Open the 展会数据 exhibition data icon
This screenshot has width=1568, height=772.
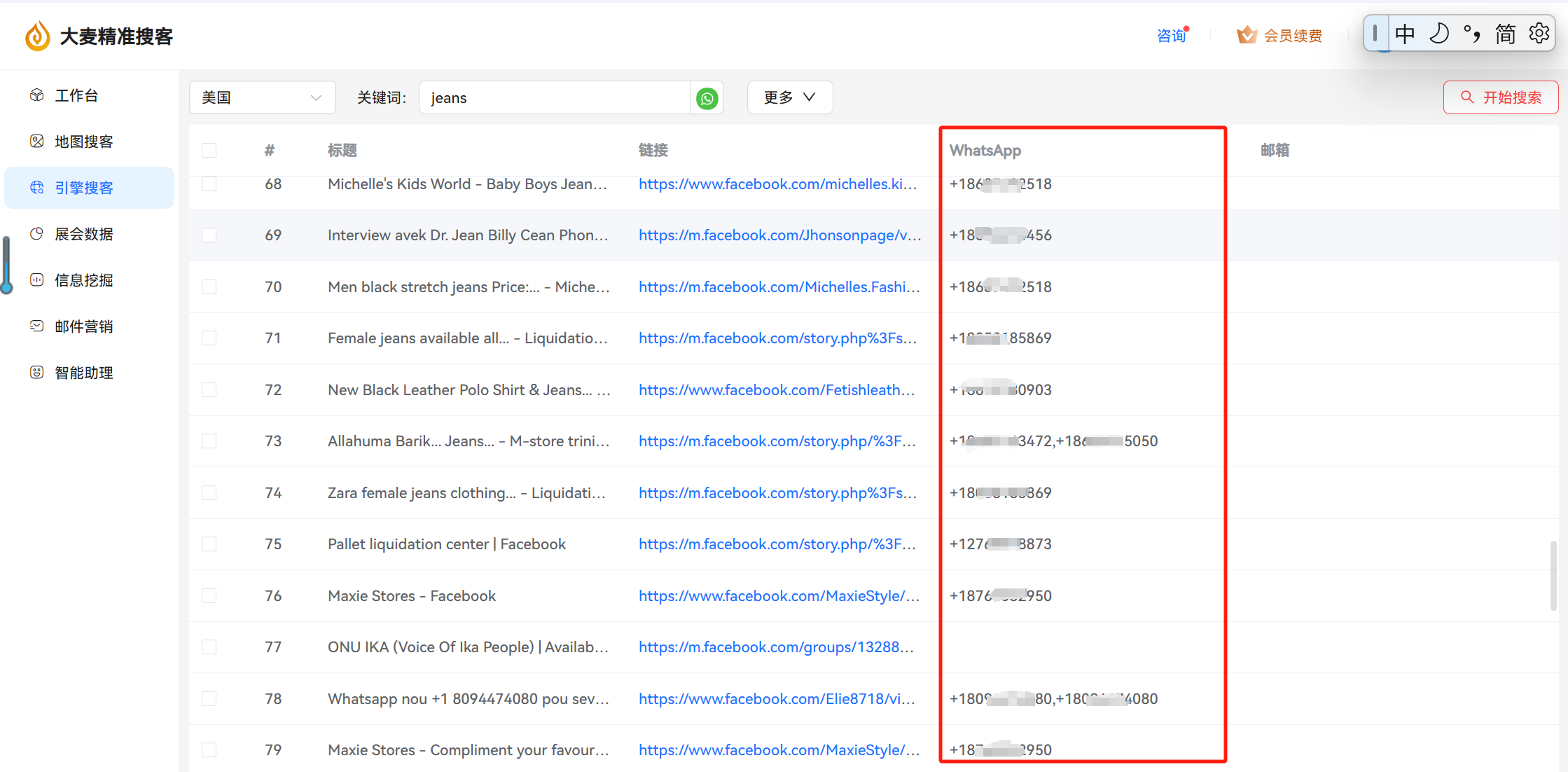37,234
